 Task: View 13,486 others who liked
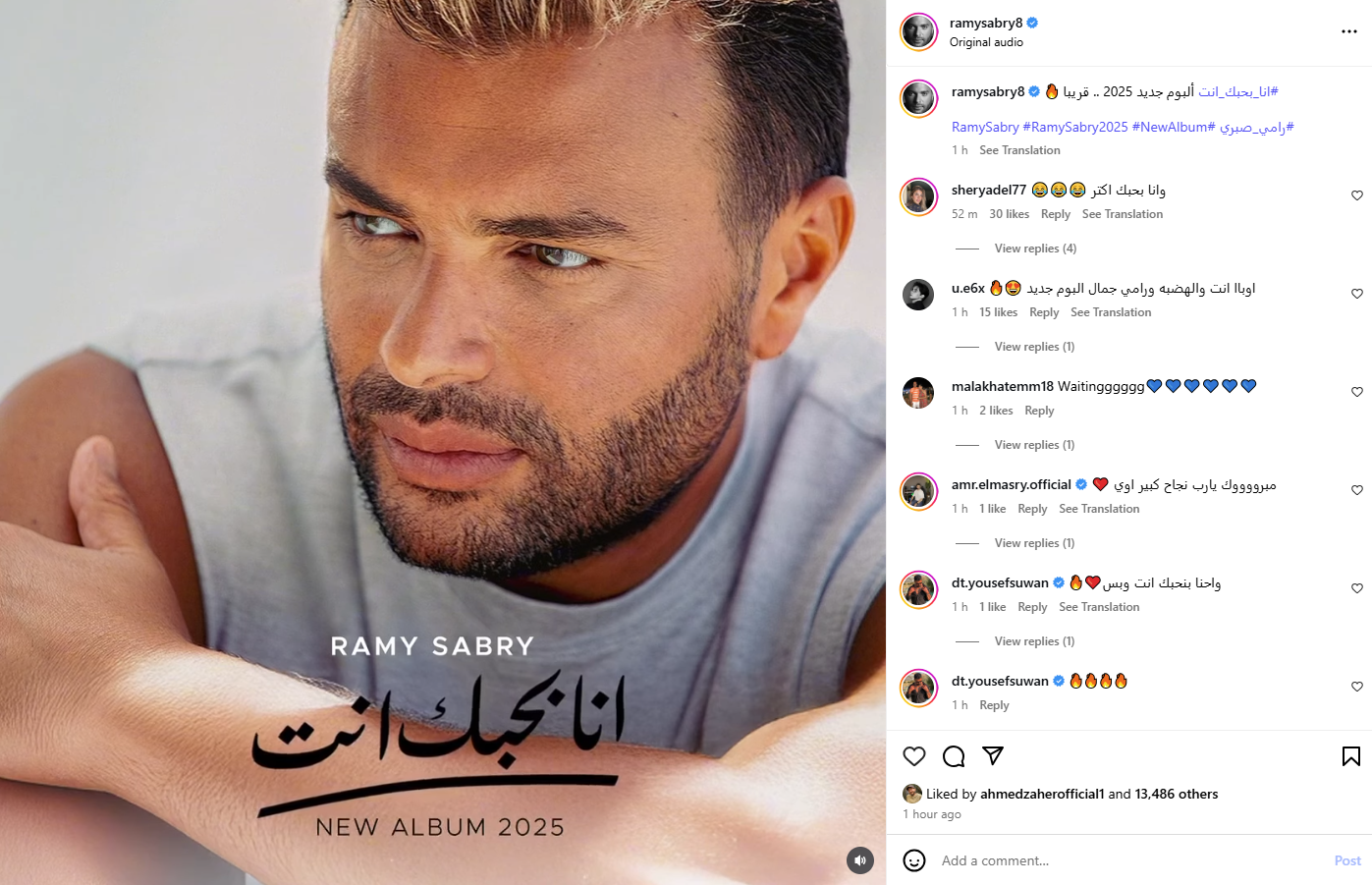point(1177,794)
